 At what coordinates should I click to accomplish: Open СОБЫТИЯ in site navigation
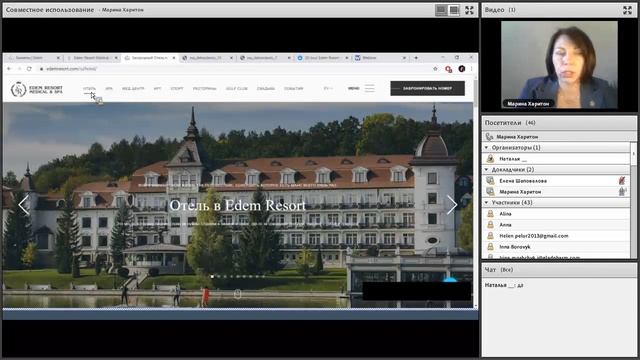[x=293, y=89]
